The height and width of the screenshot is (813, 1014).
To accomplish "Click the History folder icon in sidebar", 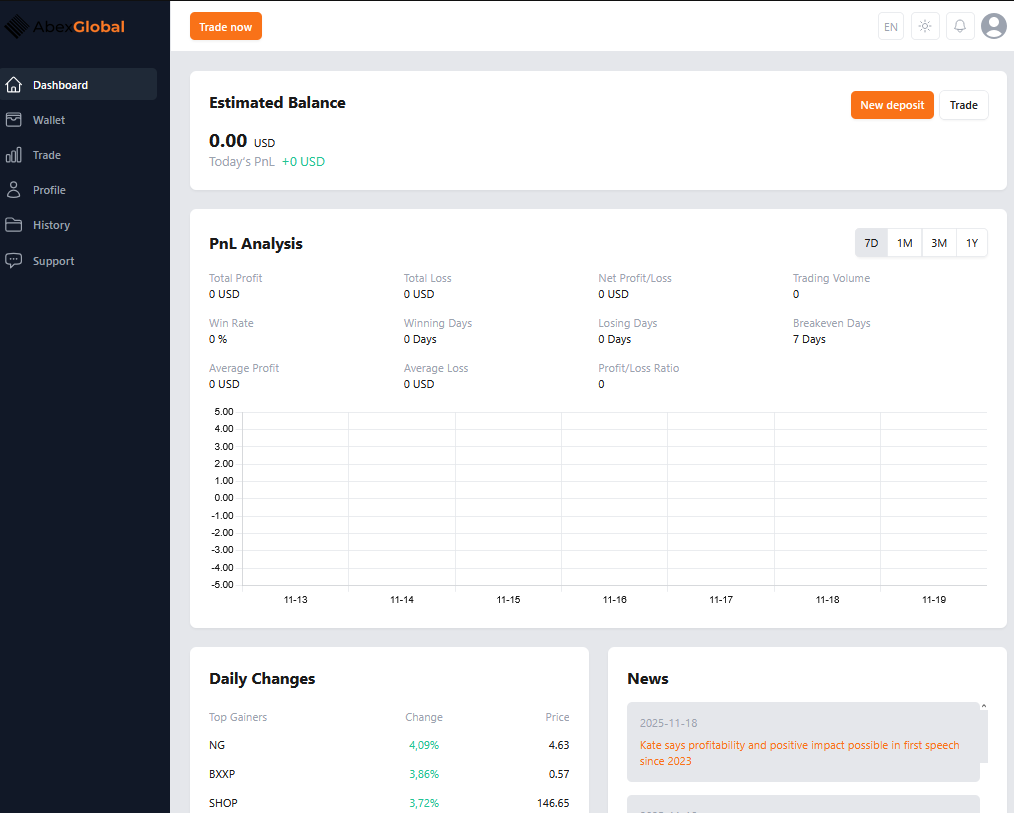I will pos(14,225).
